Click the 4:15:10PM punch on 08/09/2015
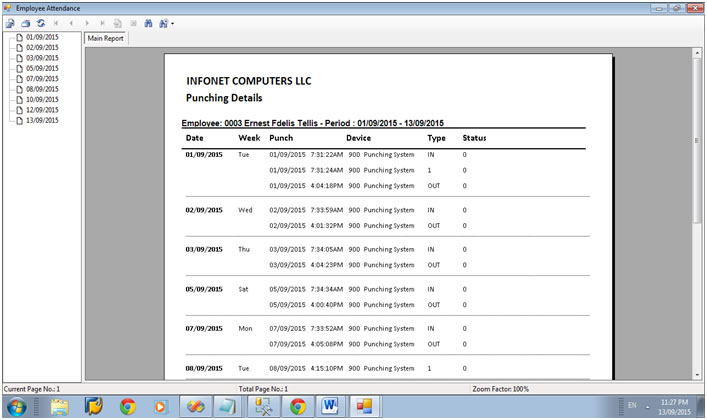Viewport: 707px width, 420px height. click(x=326, y=369)
